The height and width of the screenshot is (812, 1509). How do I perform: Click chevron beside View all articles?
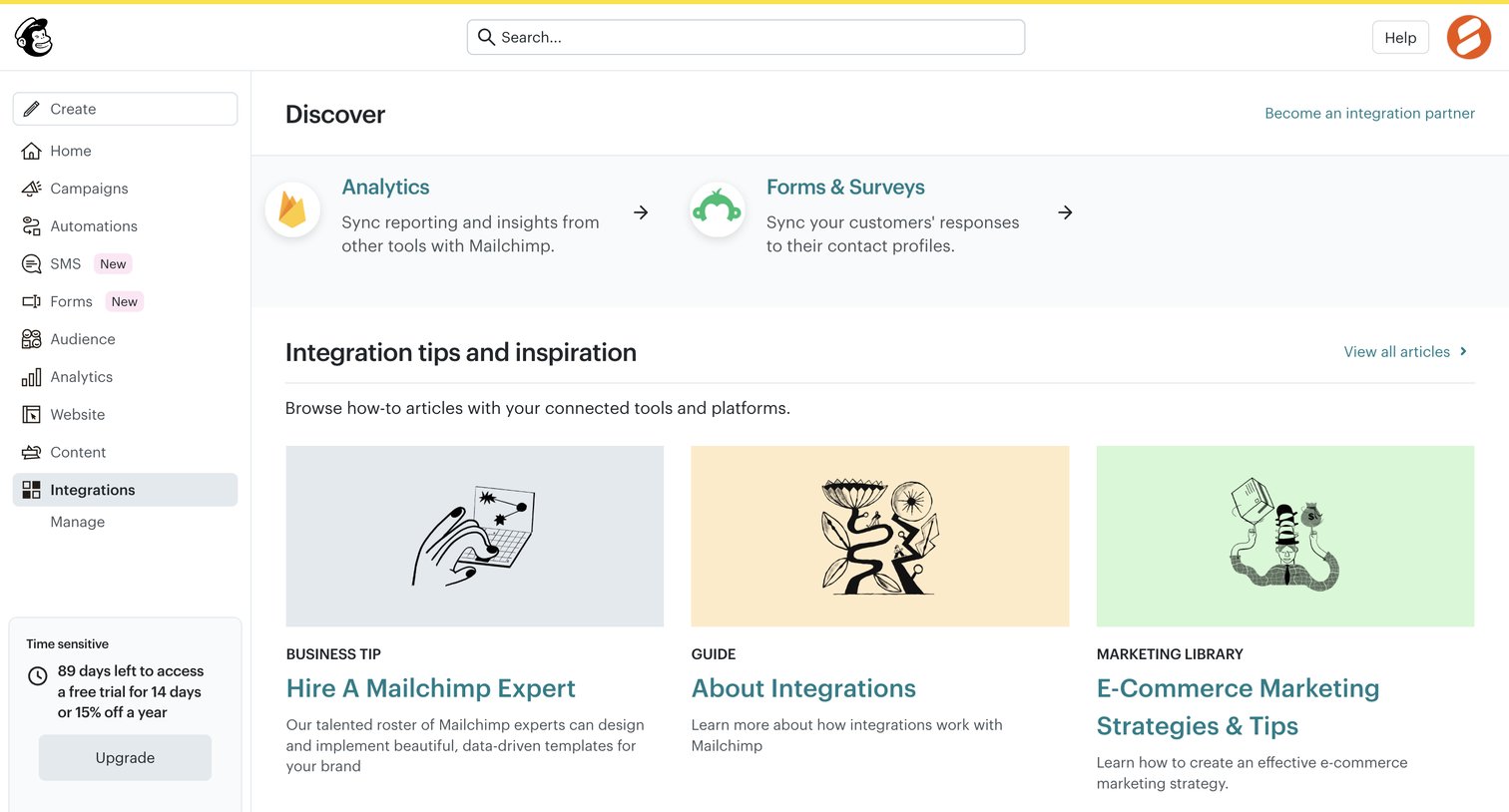(x=1463, y=351)
